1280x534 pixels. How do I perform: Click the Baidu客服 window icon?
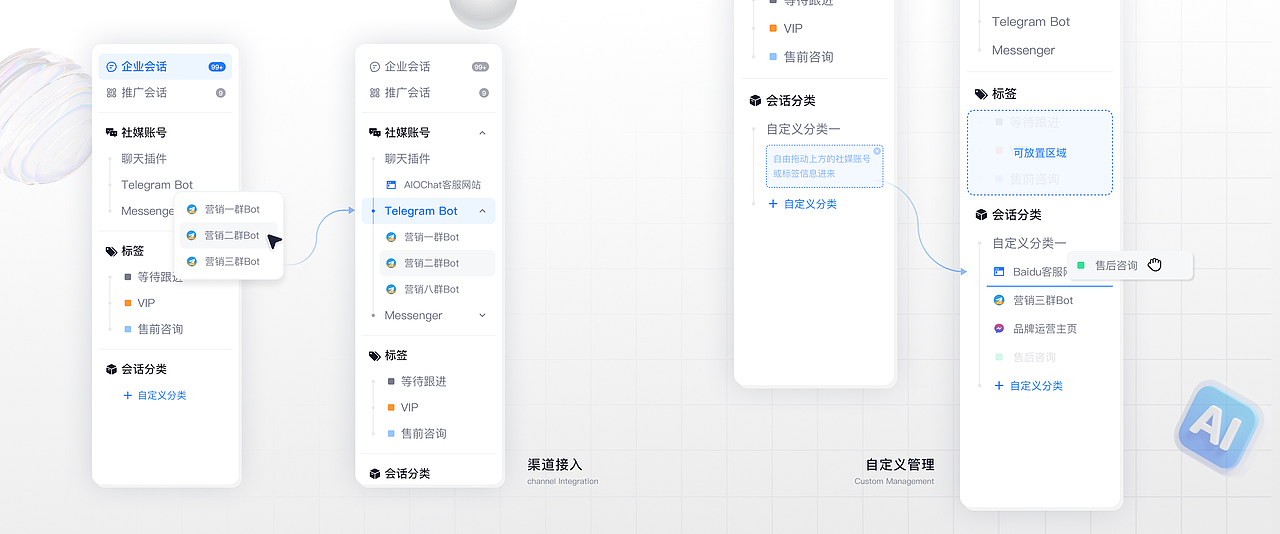[999, 272]
